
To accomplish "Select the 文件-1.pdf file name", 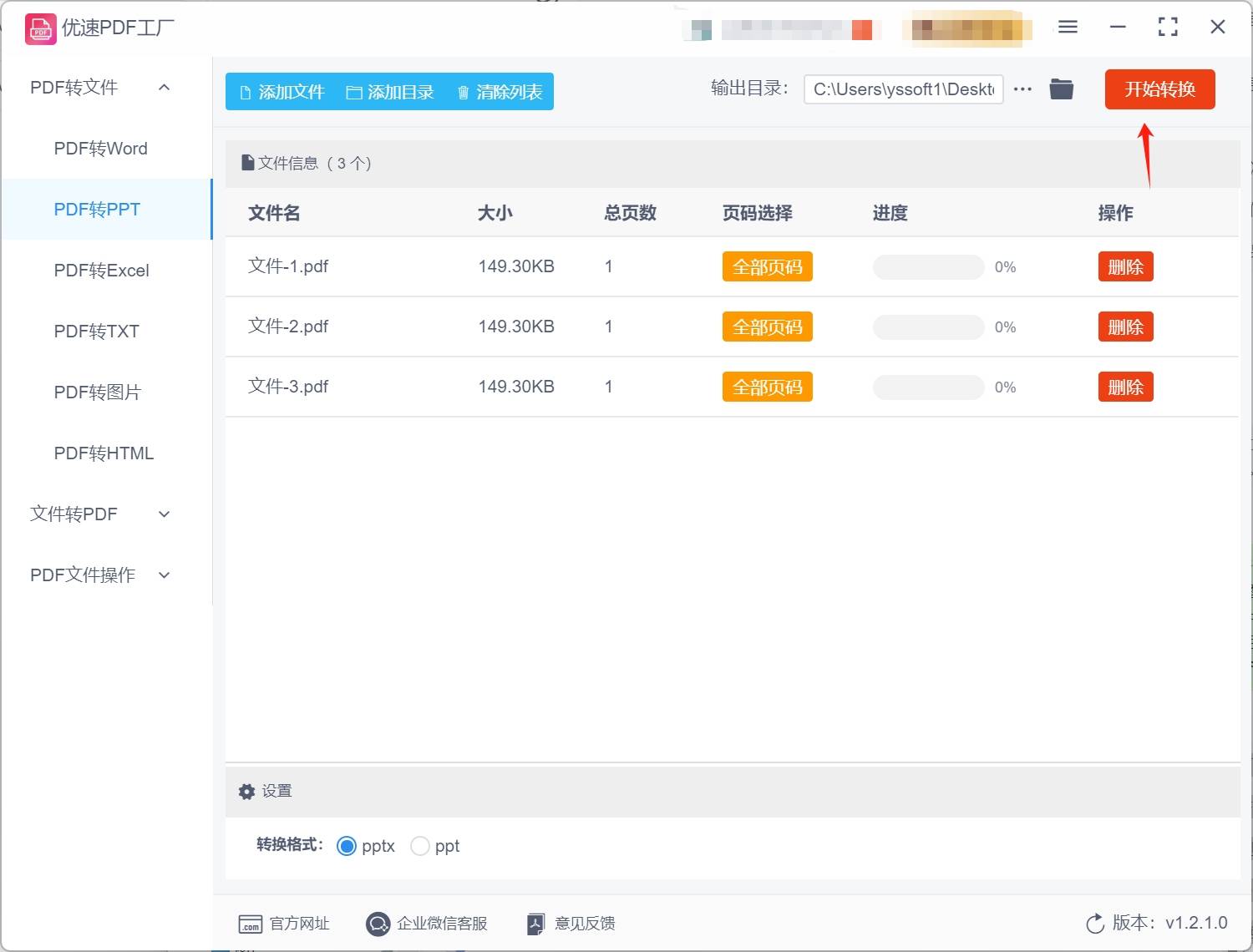I will [x=288, y=266].
